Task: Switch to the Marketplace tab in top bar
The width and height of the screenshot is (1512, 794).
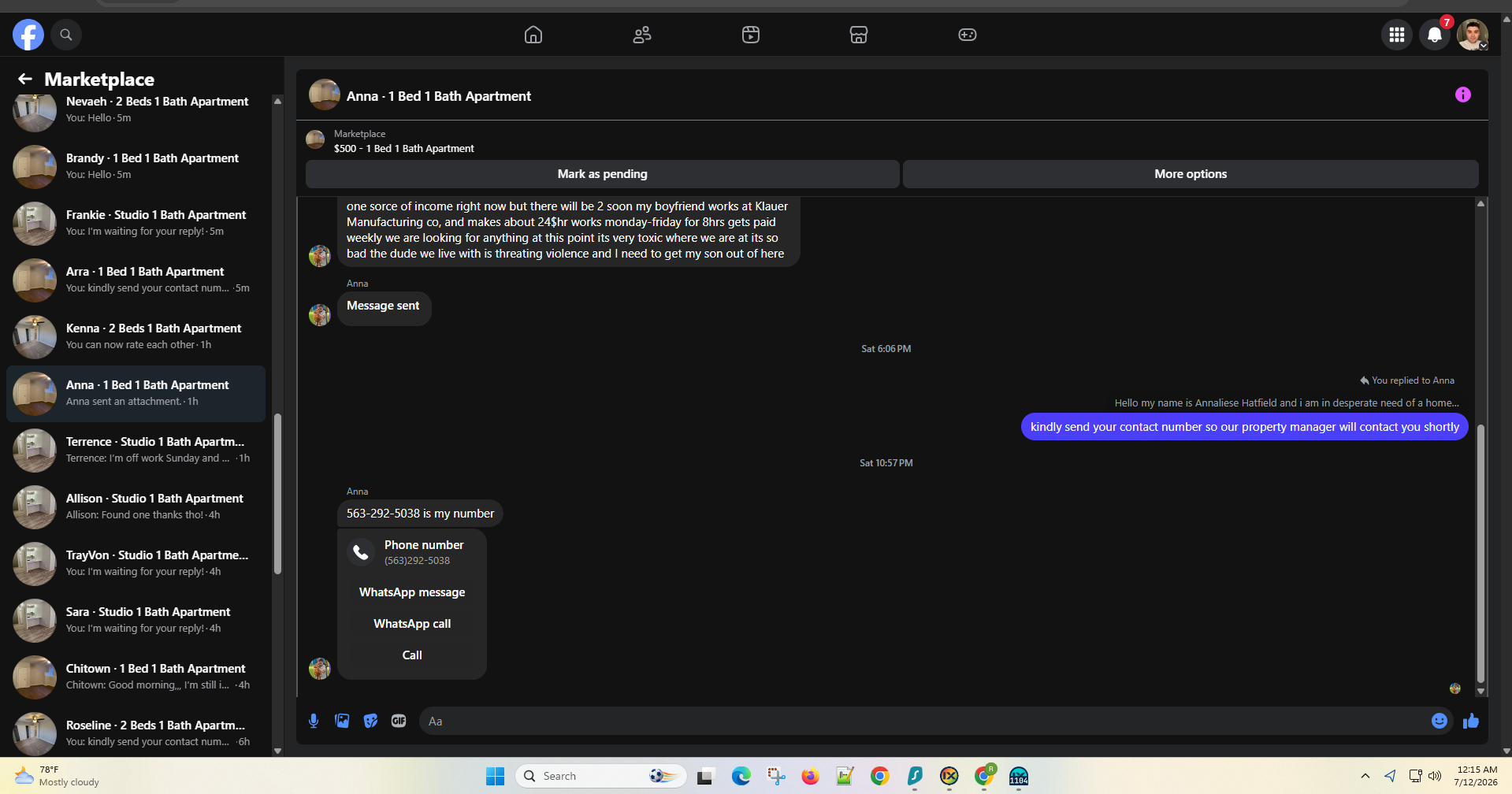Action: click(x=859, y=35)
